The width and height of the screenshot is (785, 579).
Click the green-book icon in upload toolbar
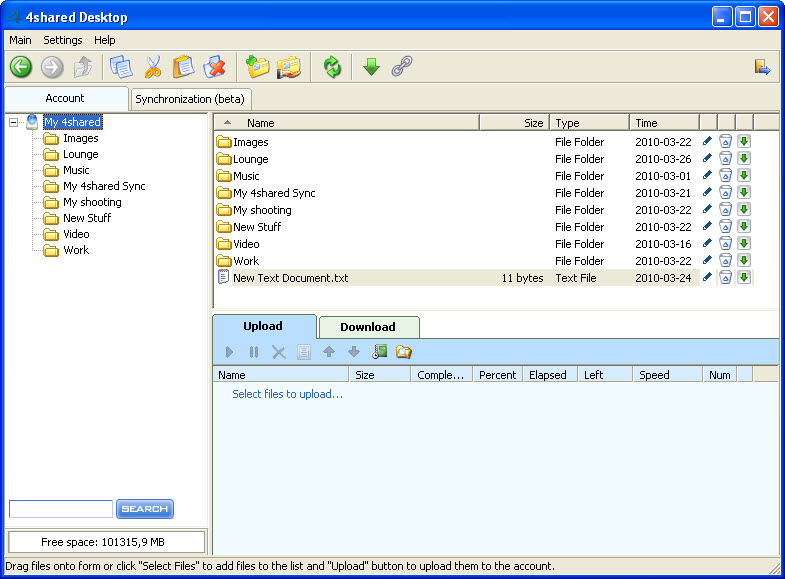[x=379, y=351]
